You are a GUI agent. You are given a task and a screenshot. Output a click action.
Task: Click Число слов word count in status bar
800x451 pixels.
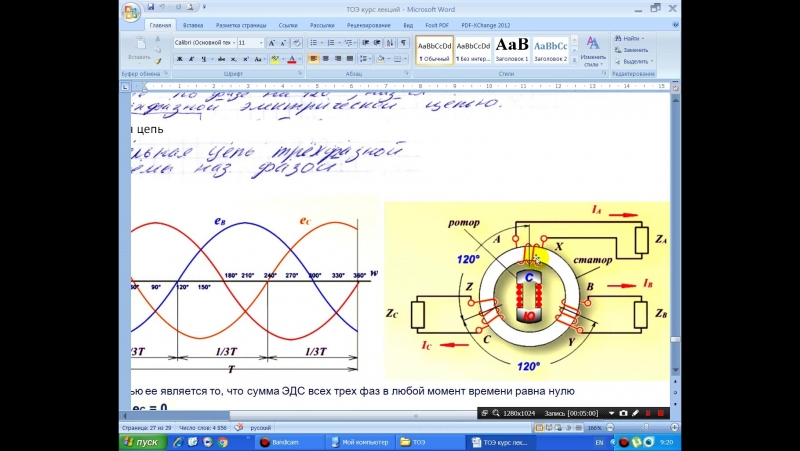(203, 428)
